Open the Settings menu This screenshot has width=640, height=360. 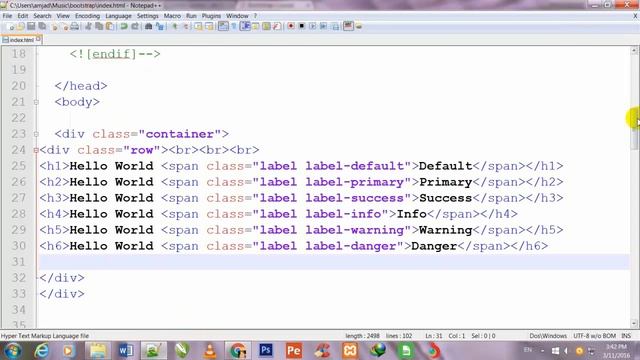click(x=147, y=16)
